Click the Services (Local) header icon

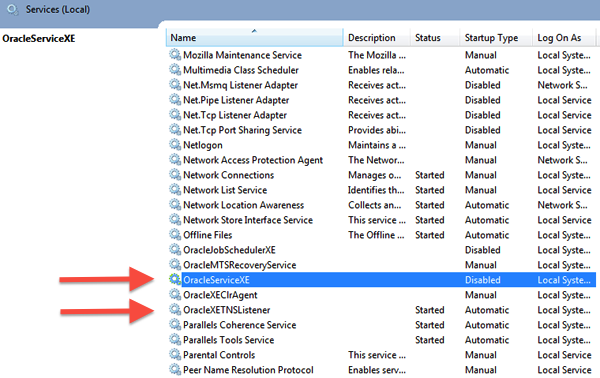[13, 9]
